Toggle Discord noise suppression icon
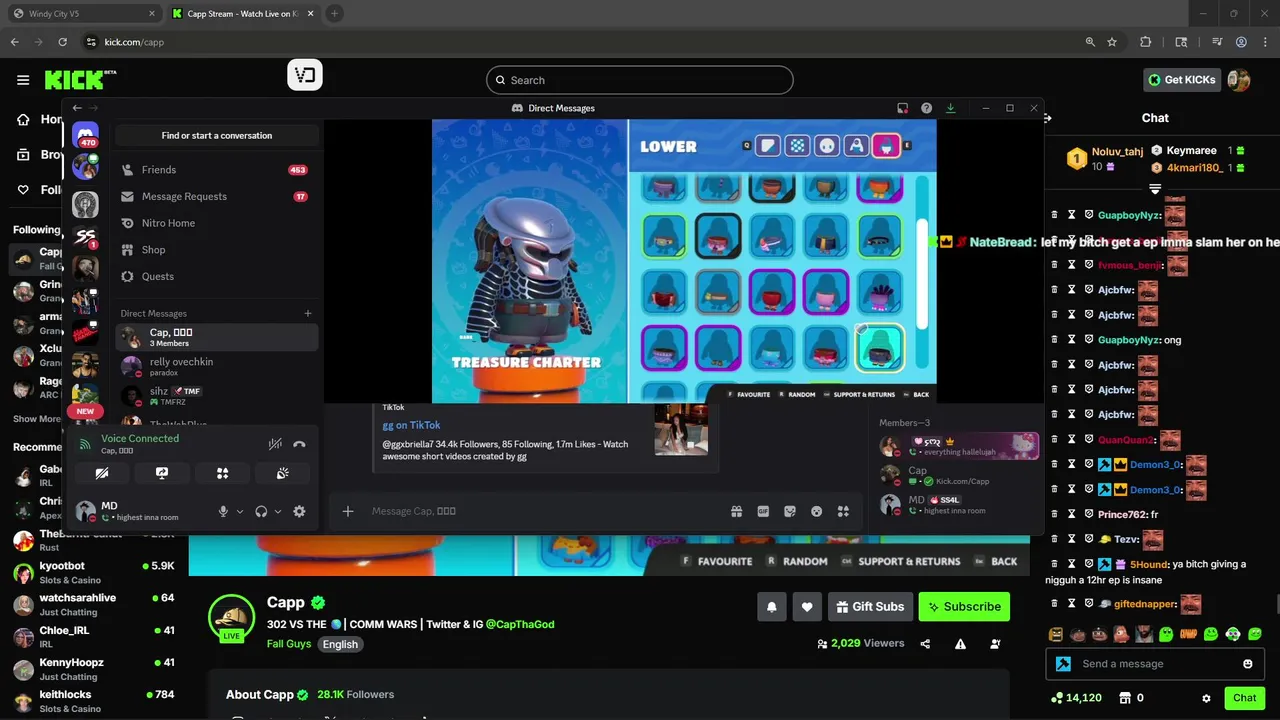The width and height of the screenshot is (1280, 720). coord(275,444)
